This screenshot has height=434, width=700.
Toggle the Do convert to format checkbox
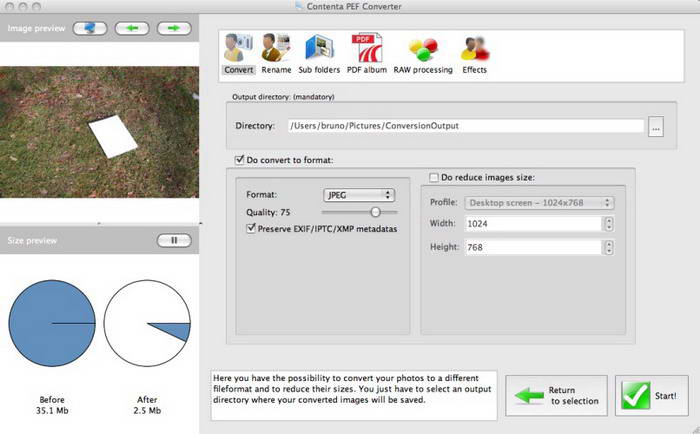tap(240, 159)
